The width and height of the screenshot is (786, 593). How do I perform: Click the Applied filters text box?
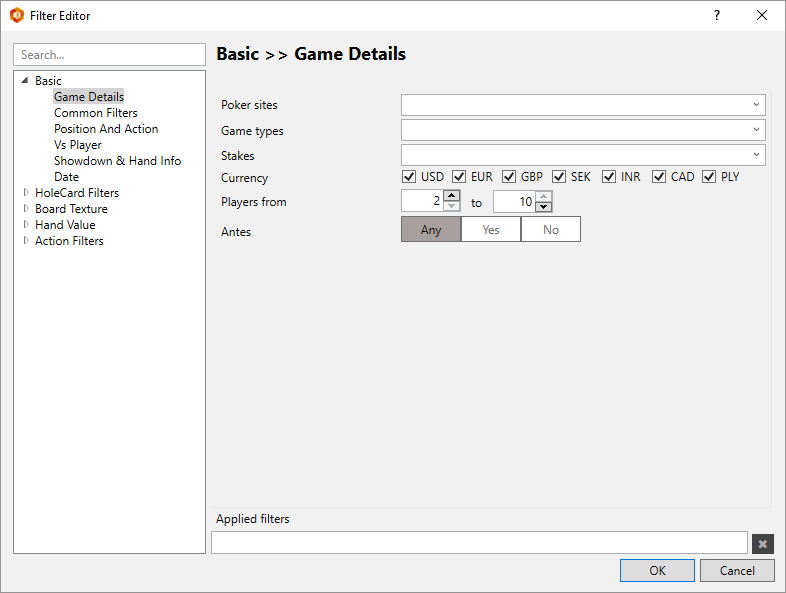pos(479,543)
